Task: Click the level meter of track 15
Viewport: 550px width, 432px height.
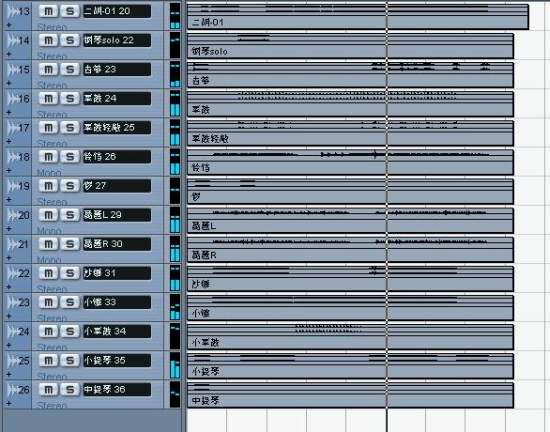Action: pyautogui.click(x=175, y=74)
